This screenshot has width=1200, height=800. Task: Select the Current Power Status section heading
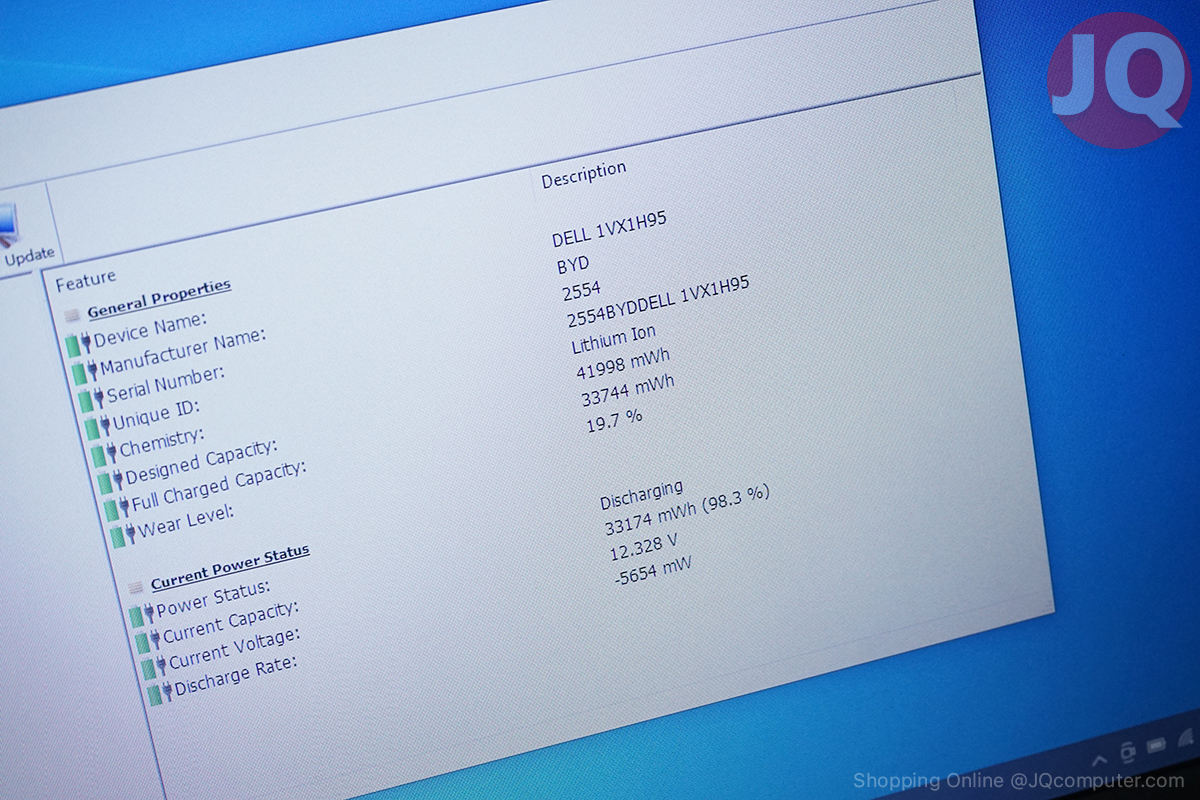click(230, 566)
